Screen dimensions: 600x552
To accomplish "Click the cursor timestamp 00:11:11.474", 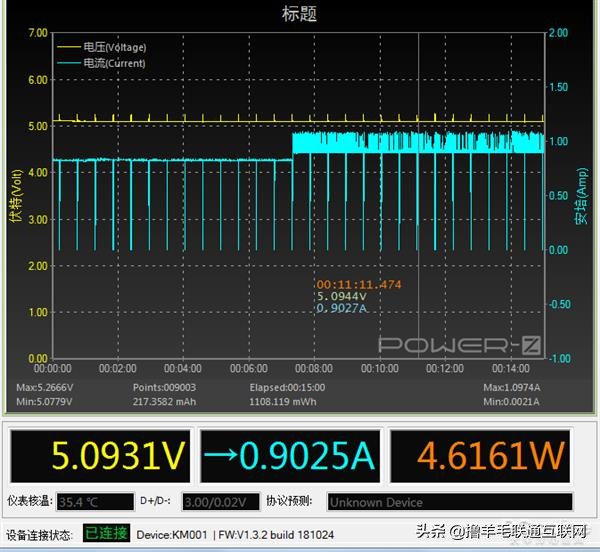I will tap(359, 284).
